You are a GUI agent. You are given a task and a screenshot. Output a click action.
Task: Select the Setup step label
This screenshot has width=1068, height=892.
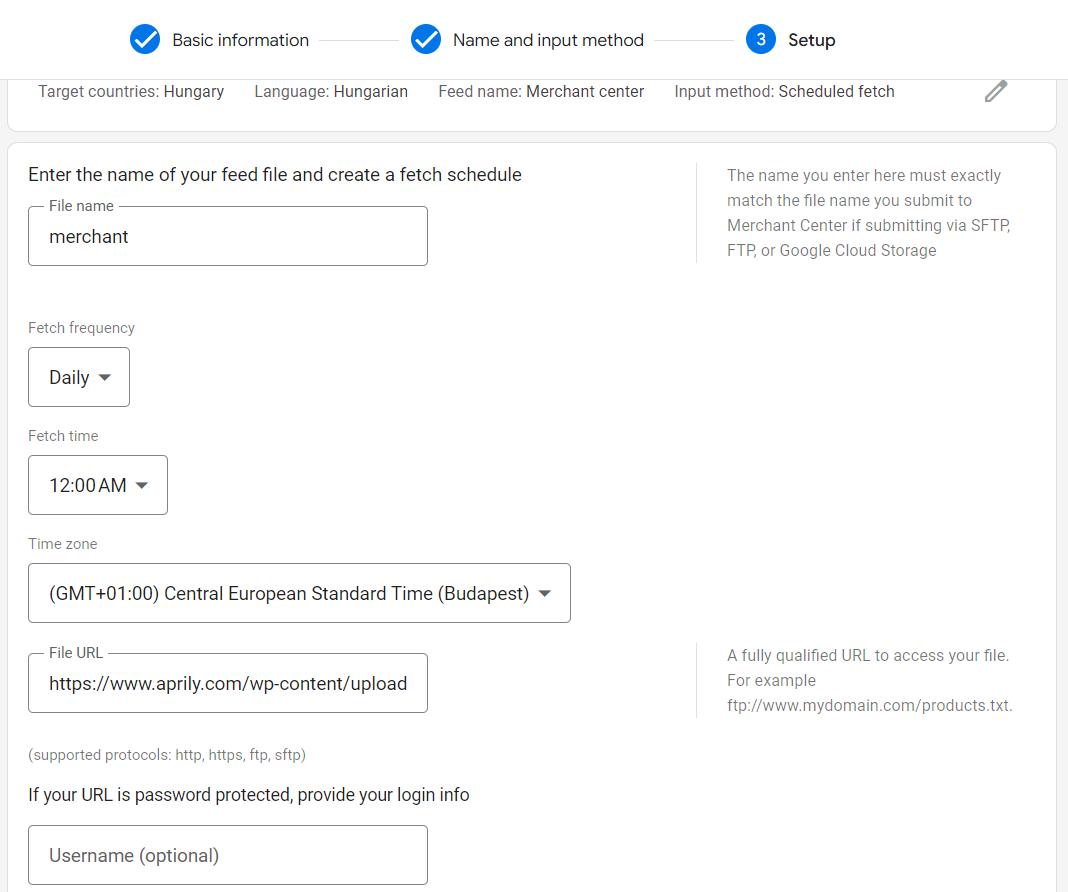(x=811, y=40)
